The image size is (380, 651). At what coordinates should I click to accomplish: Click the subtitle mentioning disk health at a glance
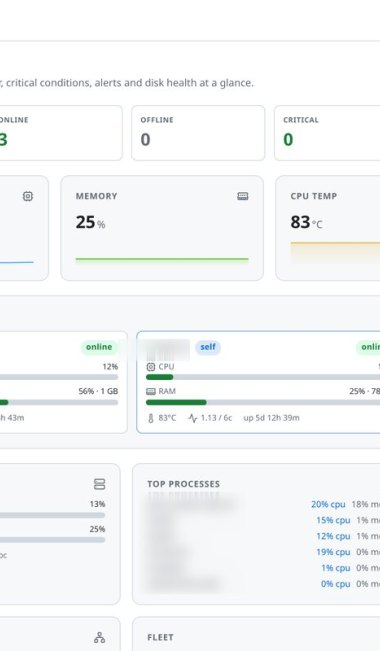127,83
